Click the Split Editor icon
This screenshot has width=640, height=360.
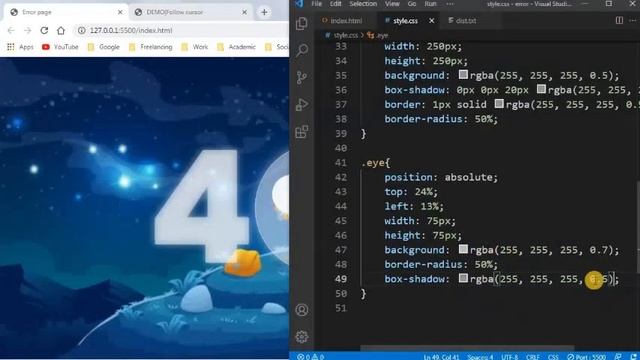[x=619, y=20]
